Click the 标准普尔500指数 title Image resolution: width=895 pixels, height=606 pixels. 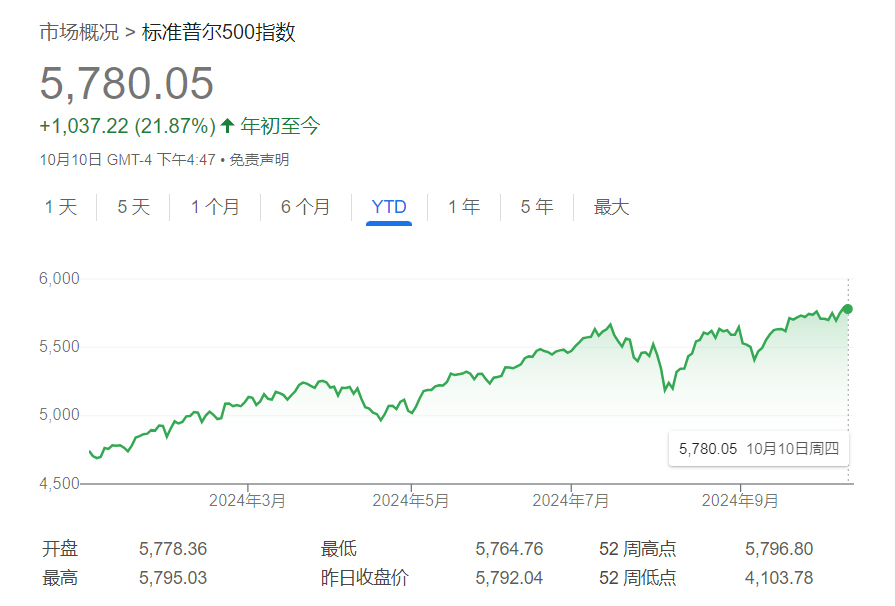pyautogui.click(x=219, y=32)
